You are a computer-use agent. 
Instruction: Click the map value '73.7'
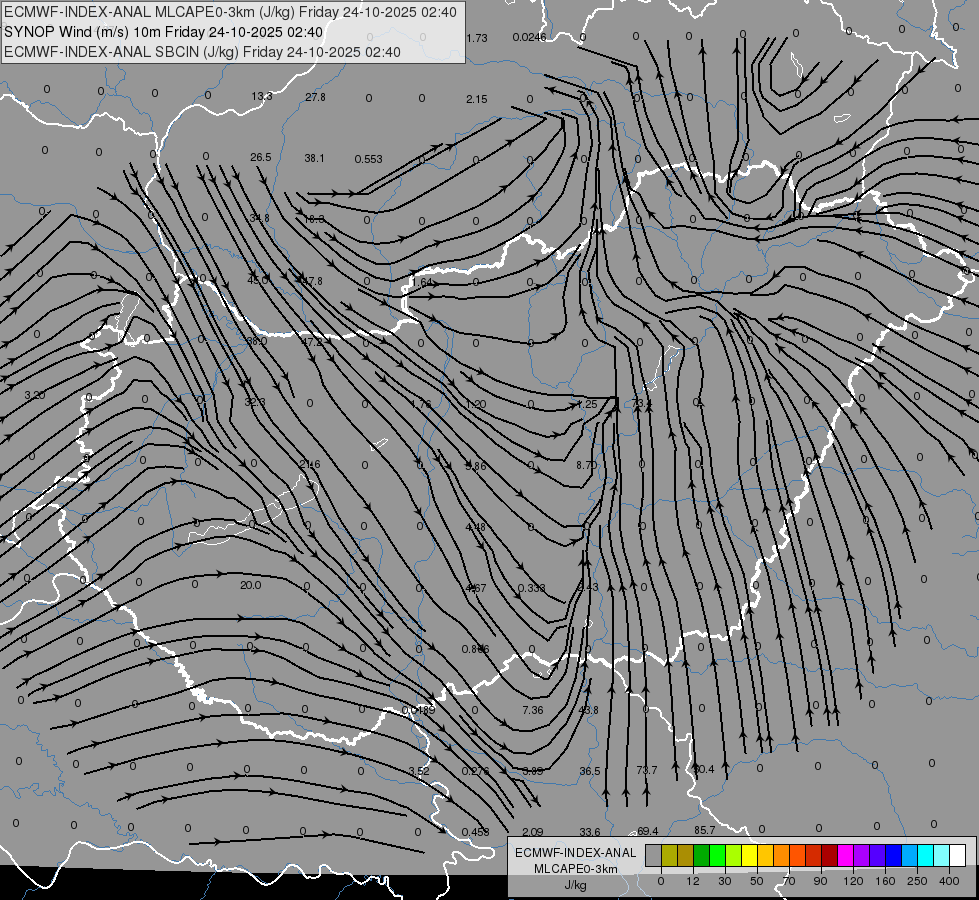coord(647,770)
